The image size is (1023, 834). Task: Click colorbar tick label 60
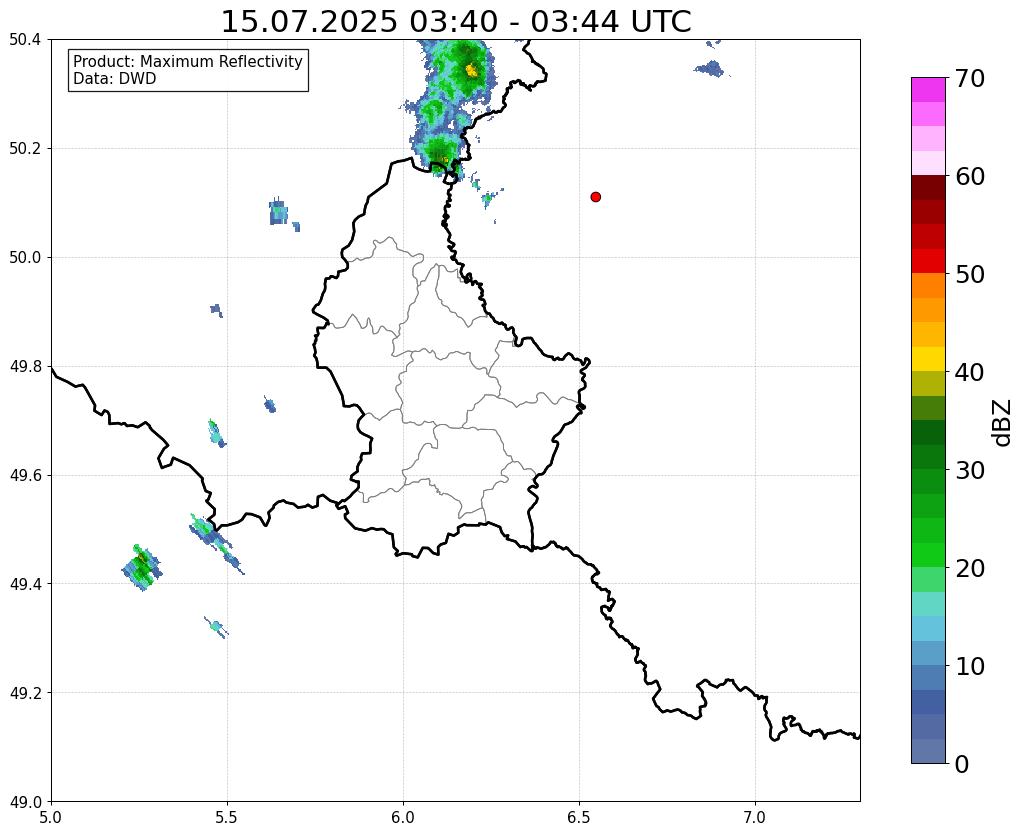click(x=970, y=176)
